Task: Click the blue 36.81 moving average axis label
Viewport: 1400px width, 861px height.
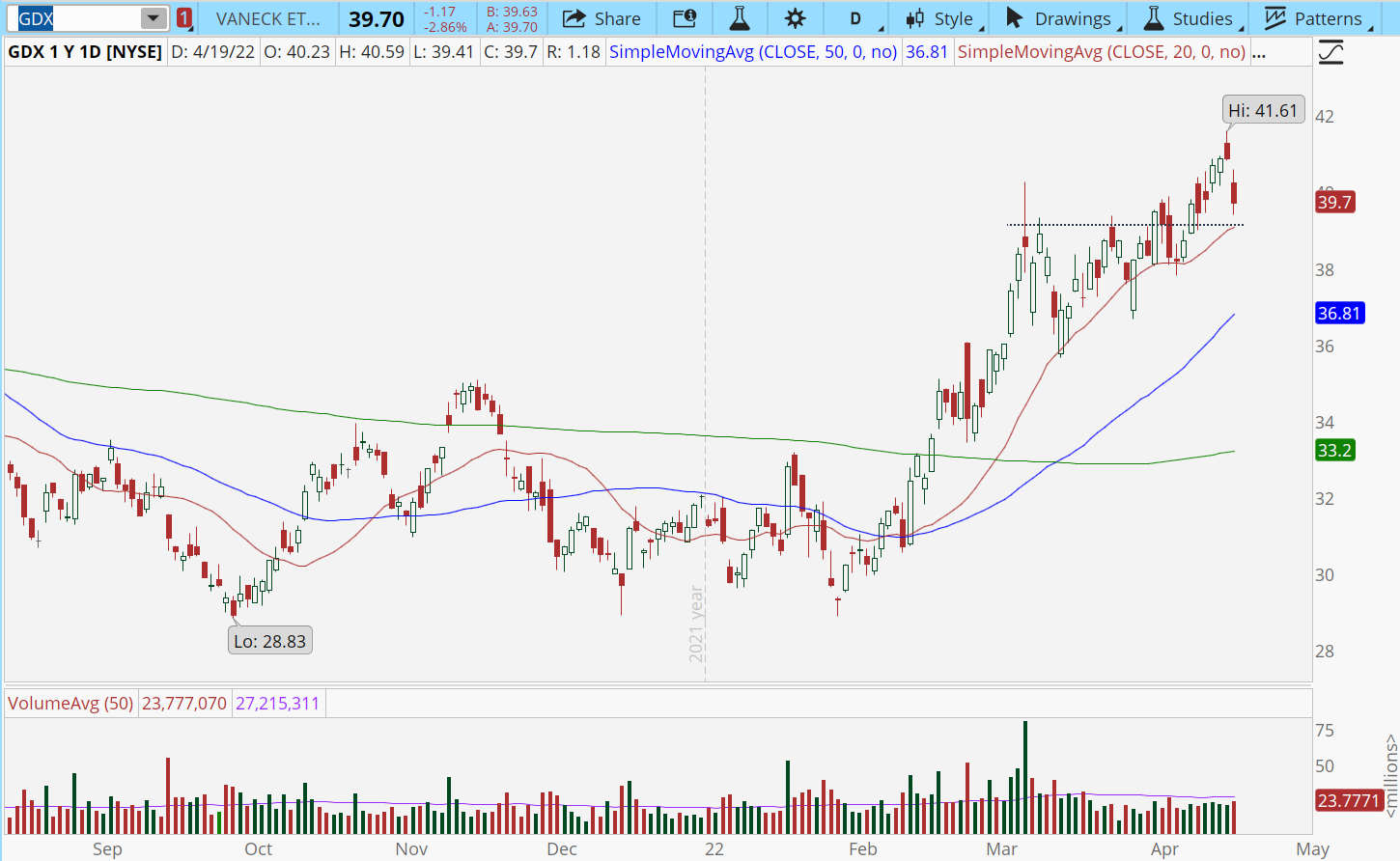Action: pos(1340,313)
